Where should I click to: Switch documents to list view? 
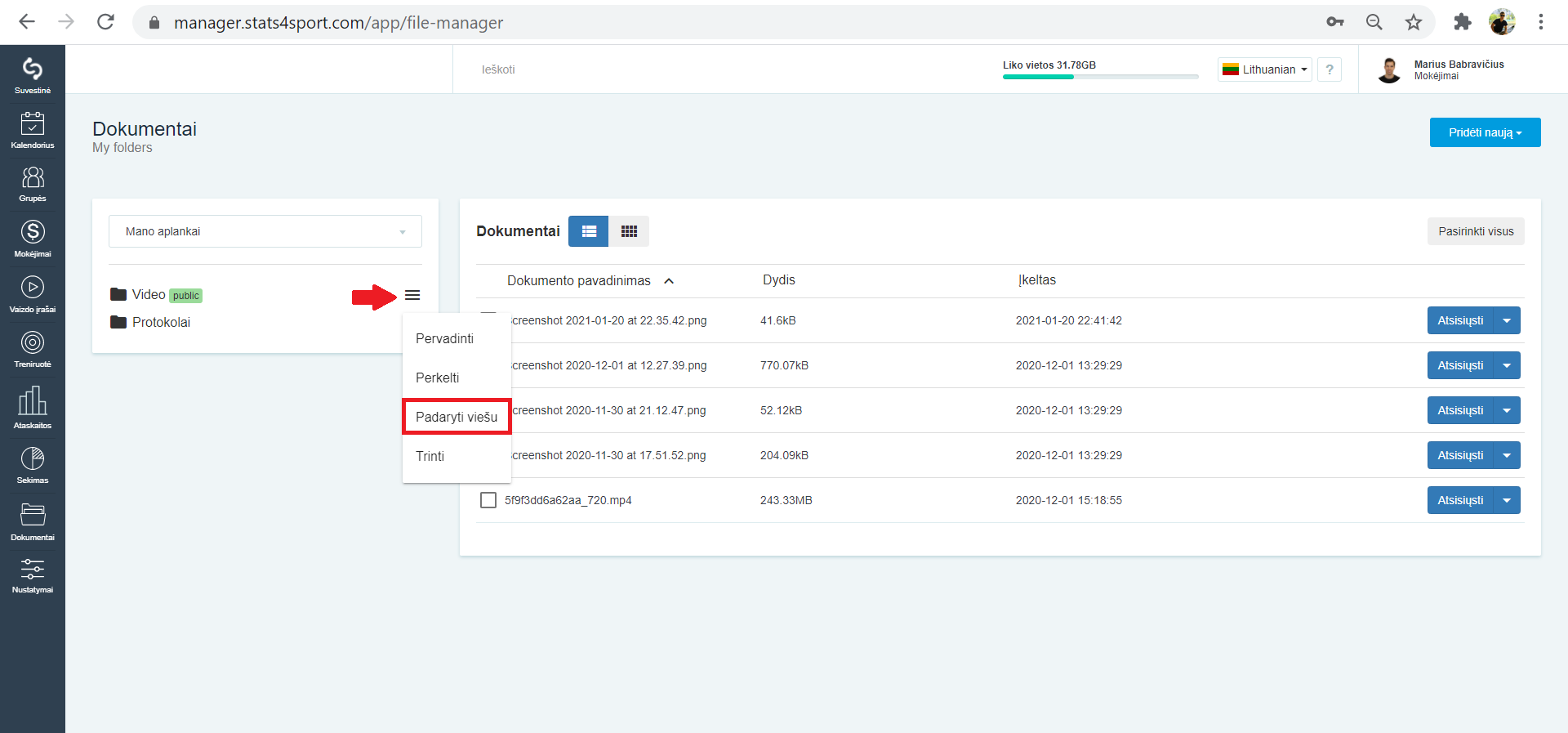point(589,231)
